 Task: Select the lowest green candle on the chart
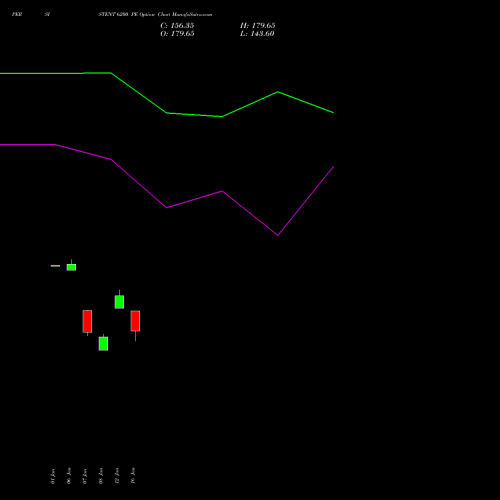point(103,343)
